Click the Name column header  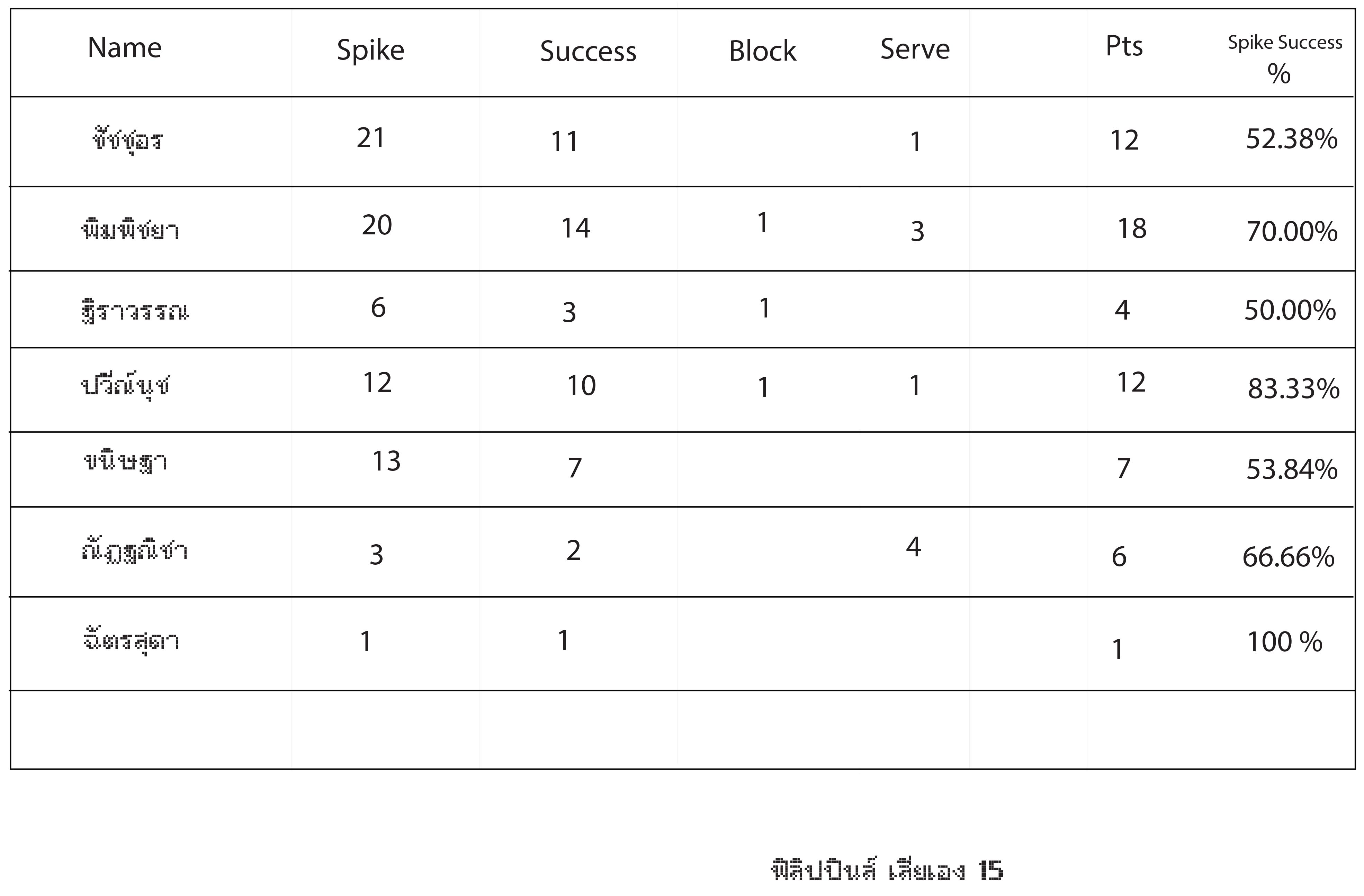(x=124, y=47)
